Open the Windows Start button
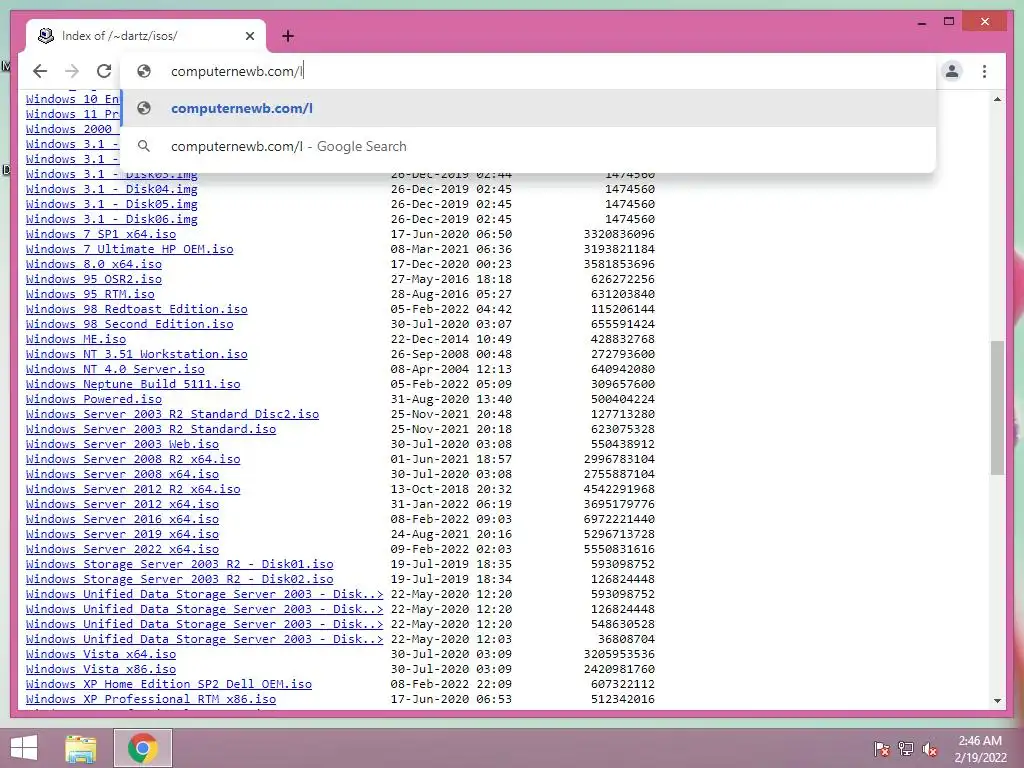1024x768 pixels. tap(24, 748)
